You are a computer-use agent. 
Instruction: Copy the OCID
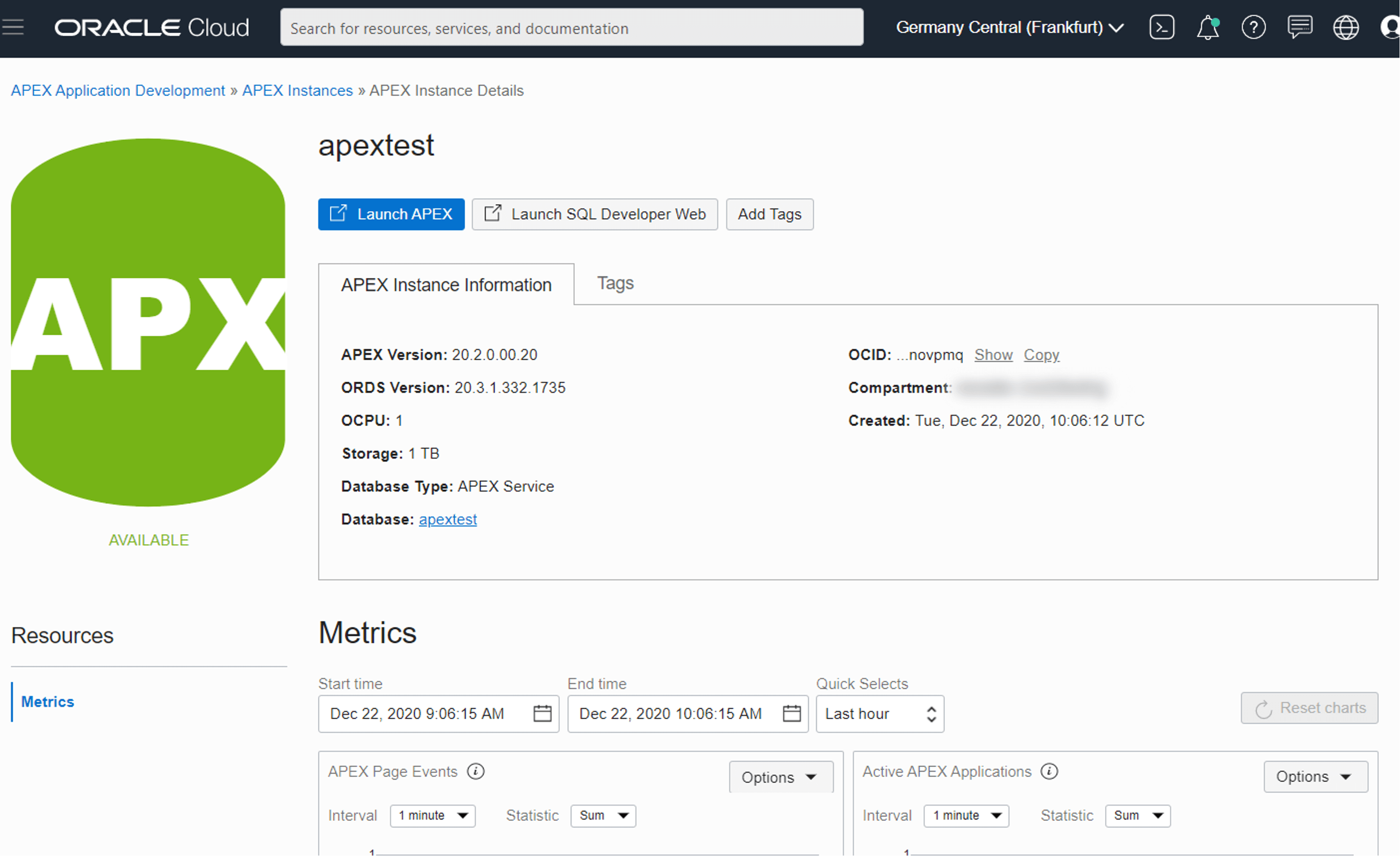[x=1041, y=355]
